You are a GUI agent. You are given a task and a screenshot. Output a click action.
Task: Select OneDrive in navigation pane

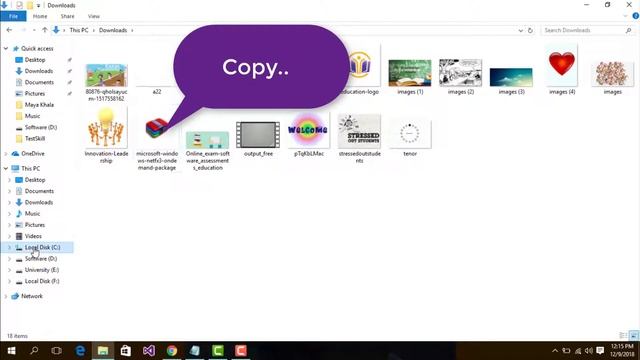[x=33, y=154]
